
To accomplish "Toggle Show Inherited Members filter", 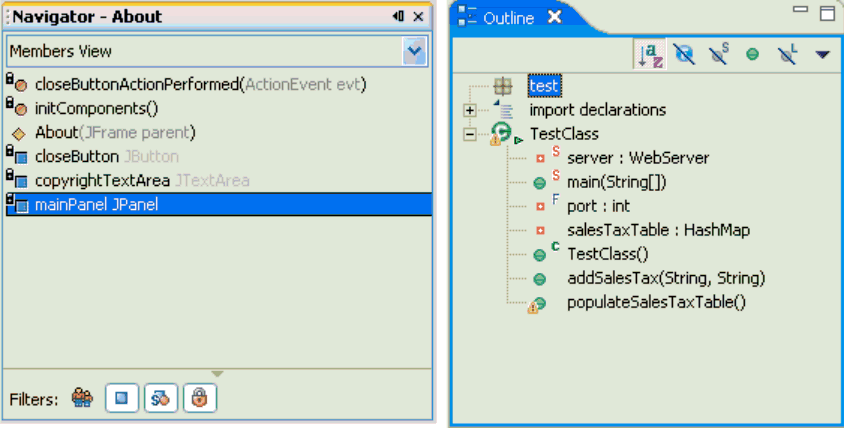I will tap(82, 398).
